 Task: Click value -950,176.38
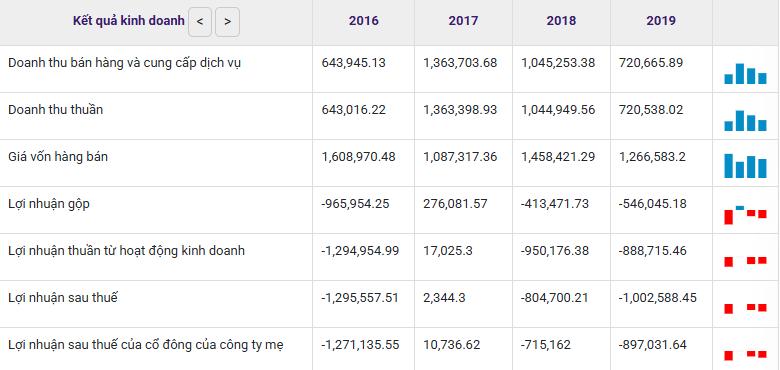pos(555,251)
